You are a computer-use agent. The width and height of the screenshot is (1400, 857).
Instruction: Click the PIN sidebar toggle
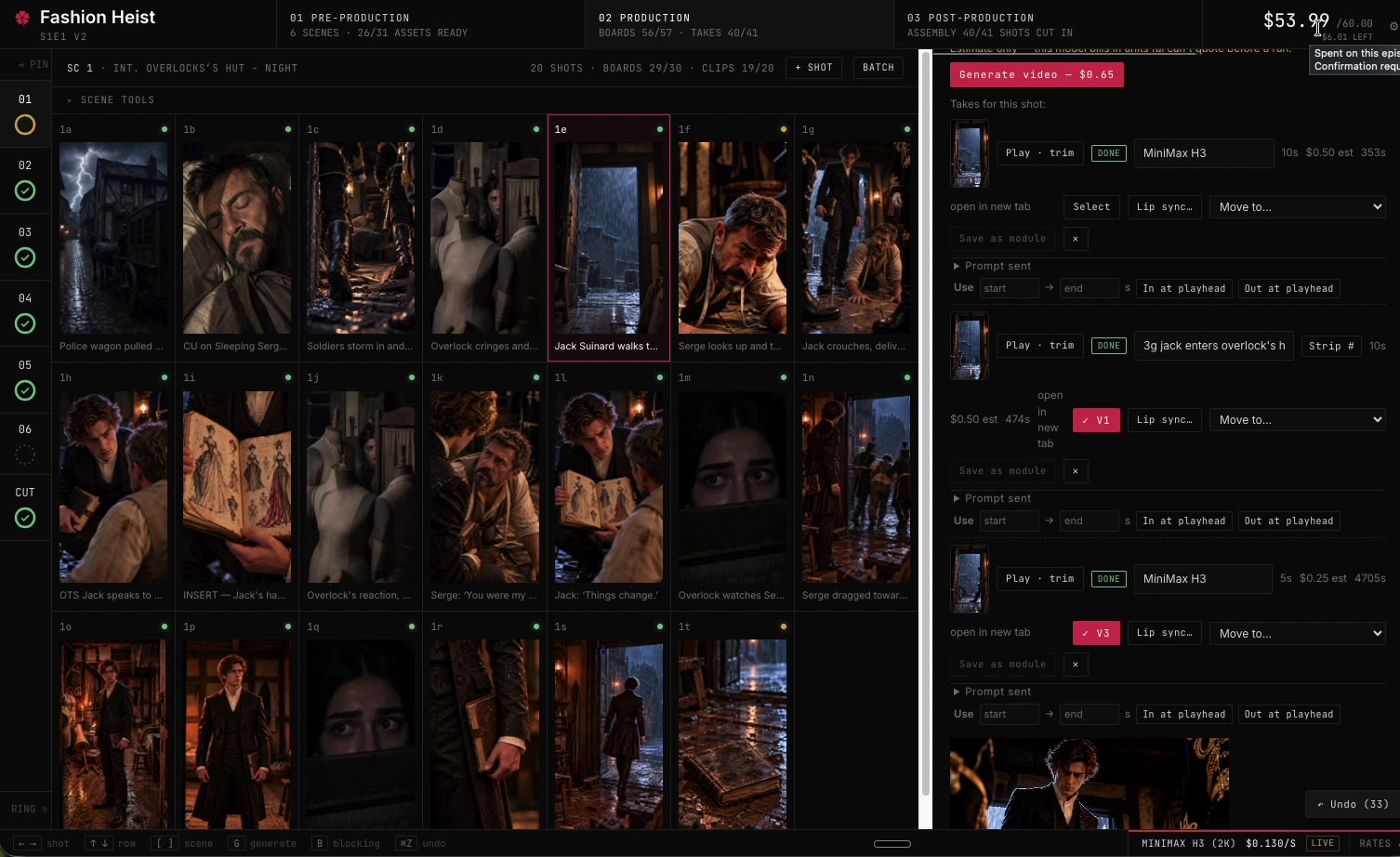[x=33, y=64]
